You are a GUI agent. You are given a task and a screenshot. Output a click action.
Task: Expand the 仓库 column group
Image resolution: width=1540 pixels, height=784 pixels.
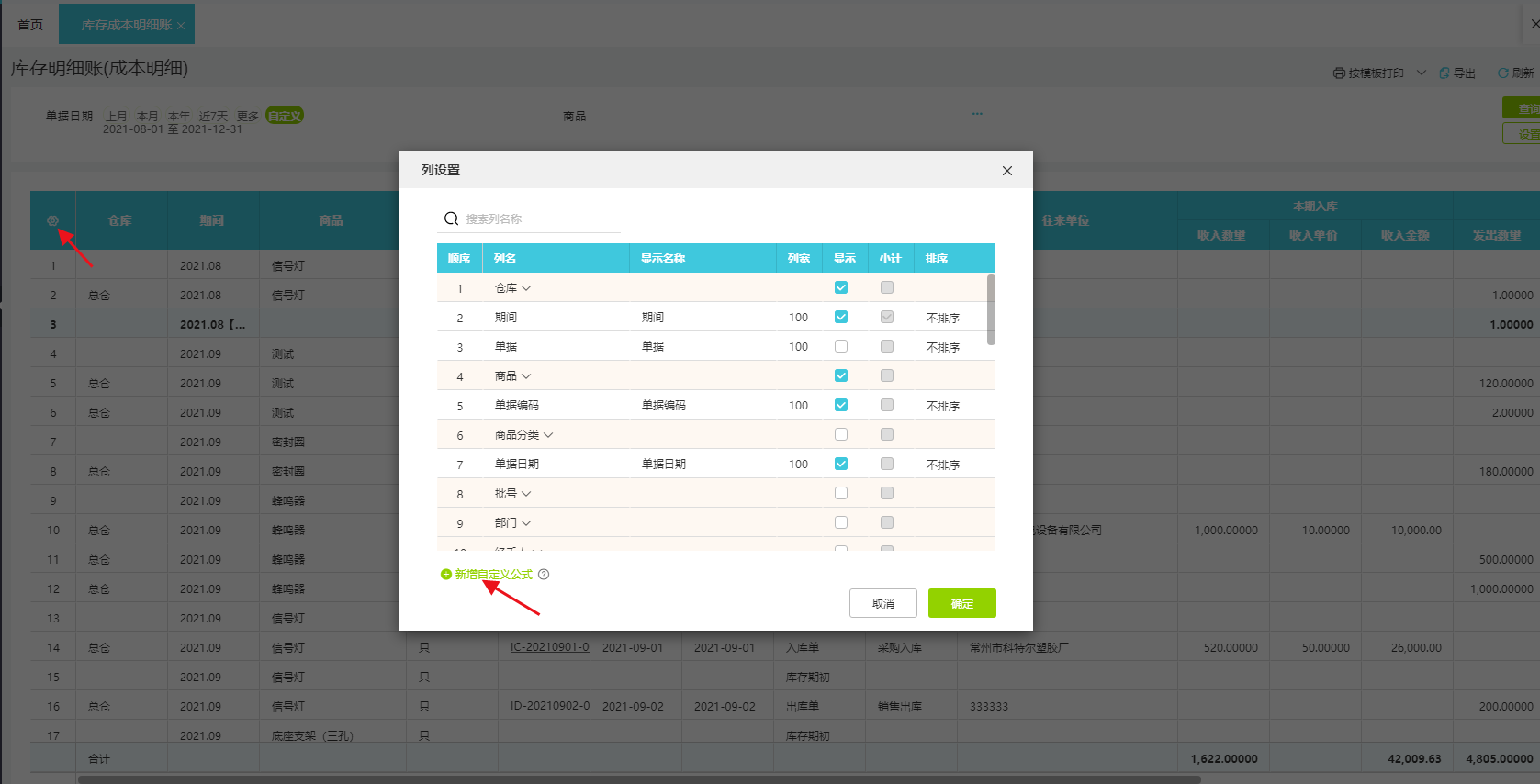pyautogui.click(x=526, y=288)
